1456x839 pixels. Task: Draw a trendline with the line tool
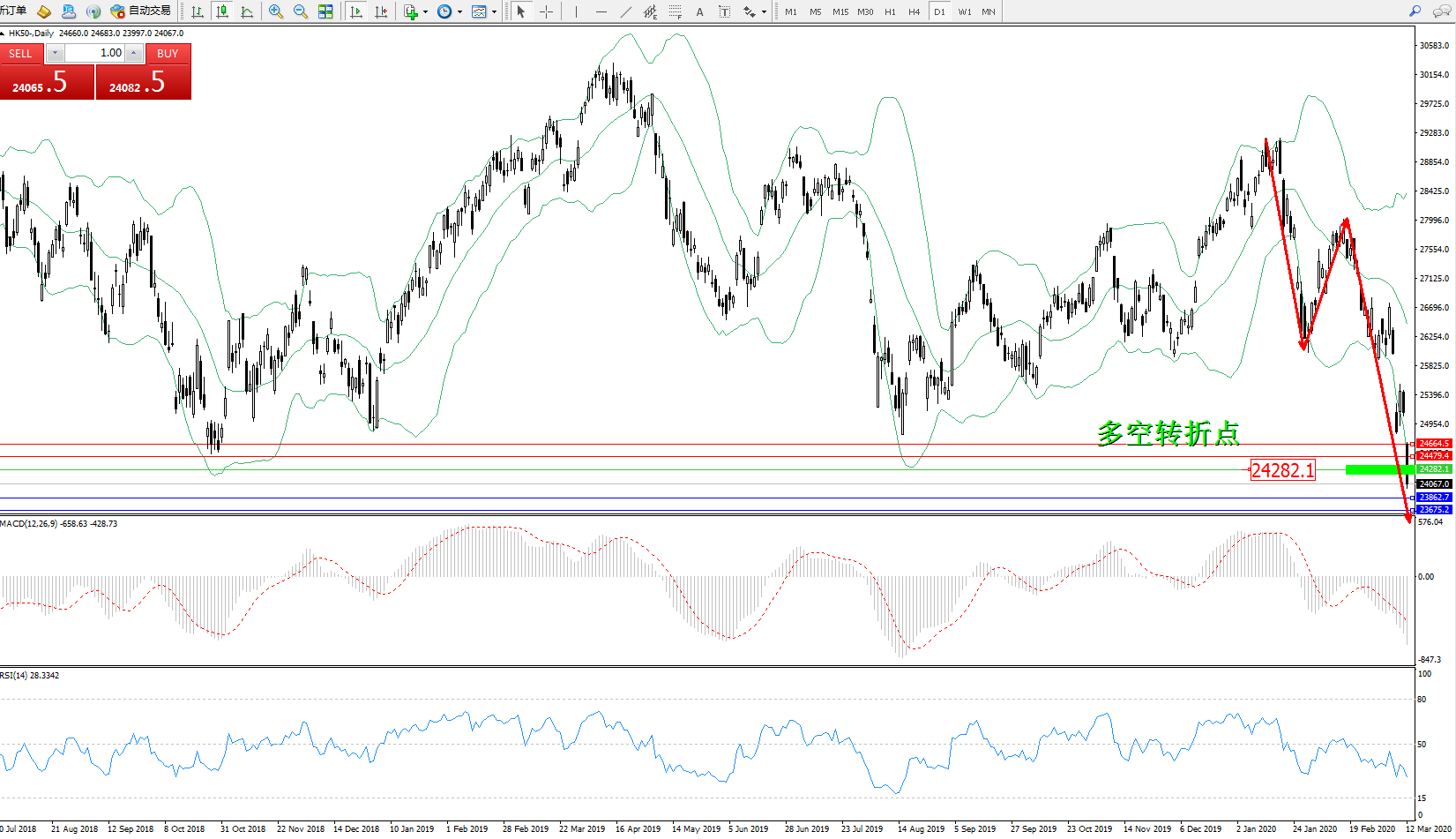click(625, 11)
